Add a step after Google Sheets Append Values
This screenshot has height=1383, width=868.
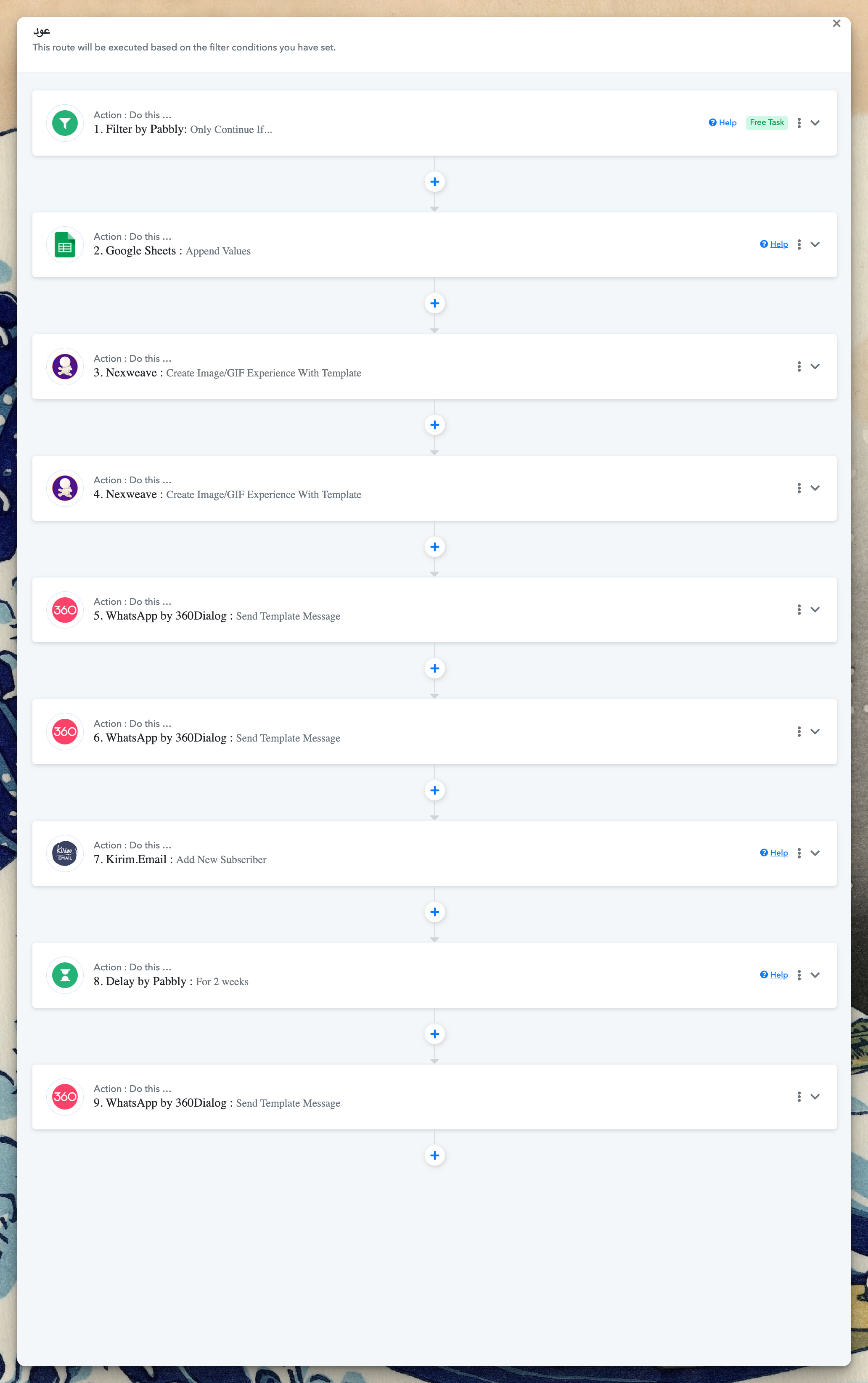coord(434,304)
